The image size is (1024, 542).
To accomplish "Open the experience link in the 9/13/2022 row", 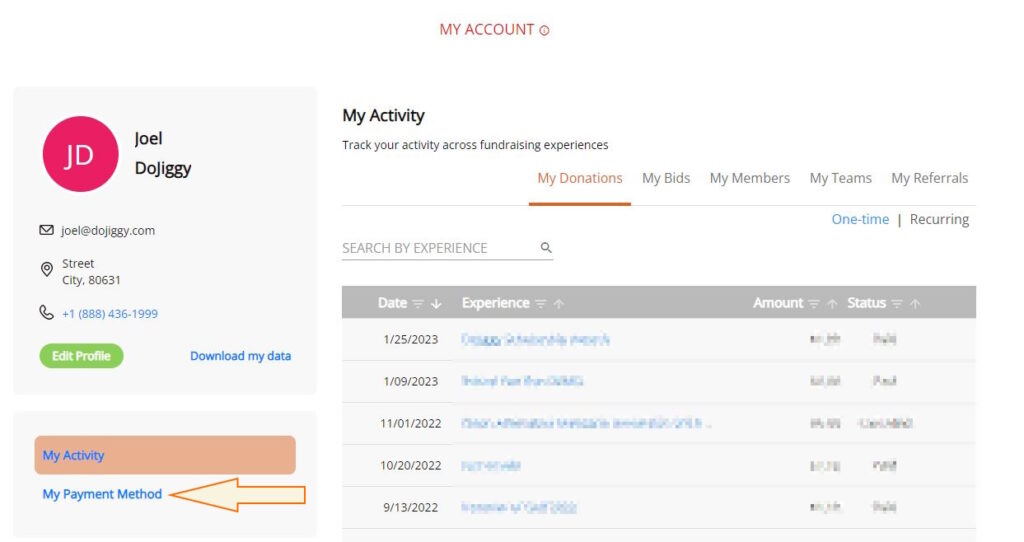I will [519, 507].
